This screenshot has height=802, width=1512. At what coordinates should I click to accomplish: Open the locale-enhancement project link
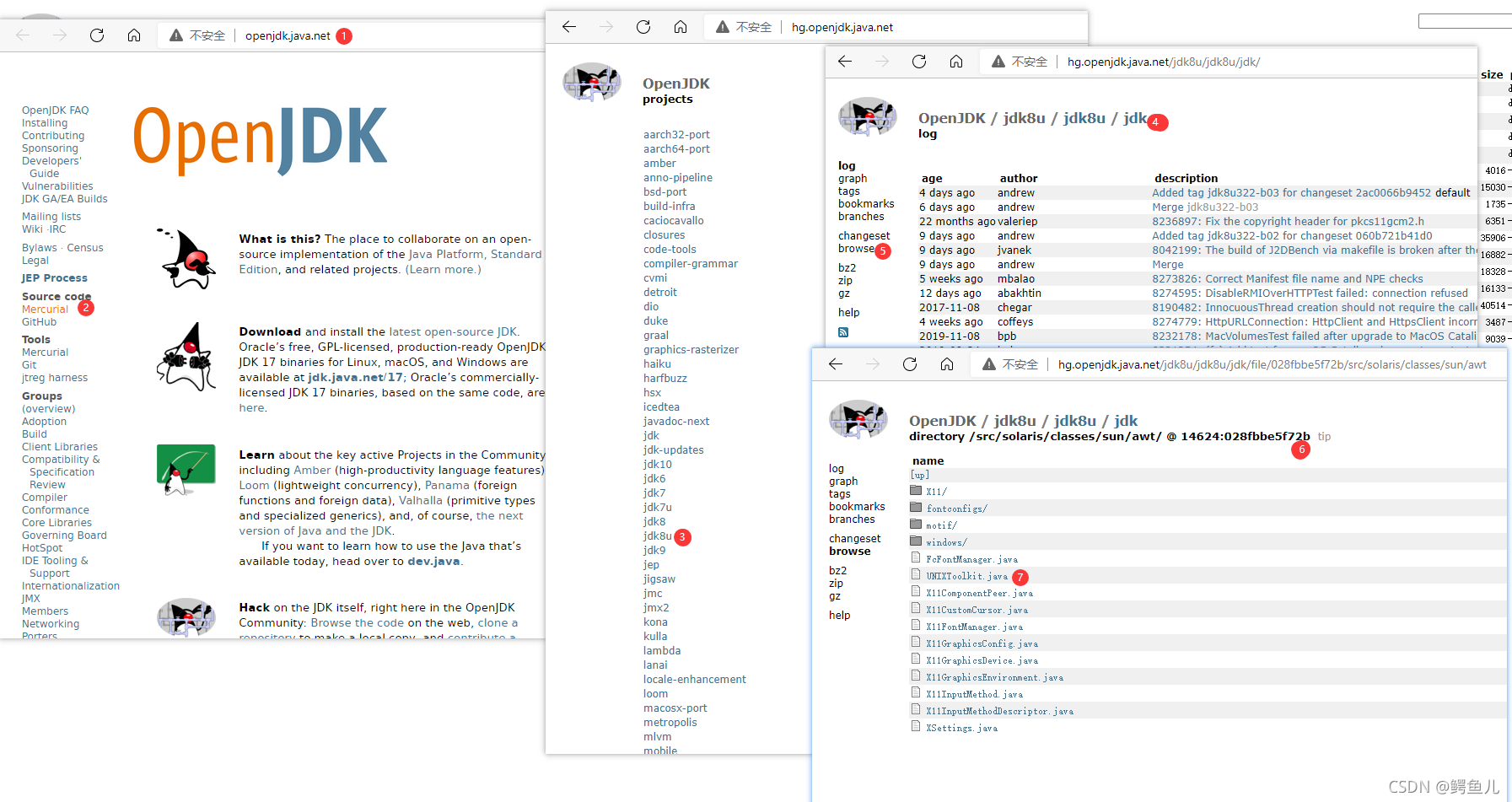point(695,680)
